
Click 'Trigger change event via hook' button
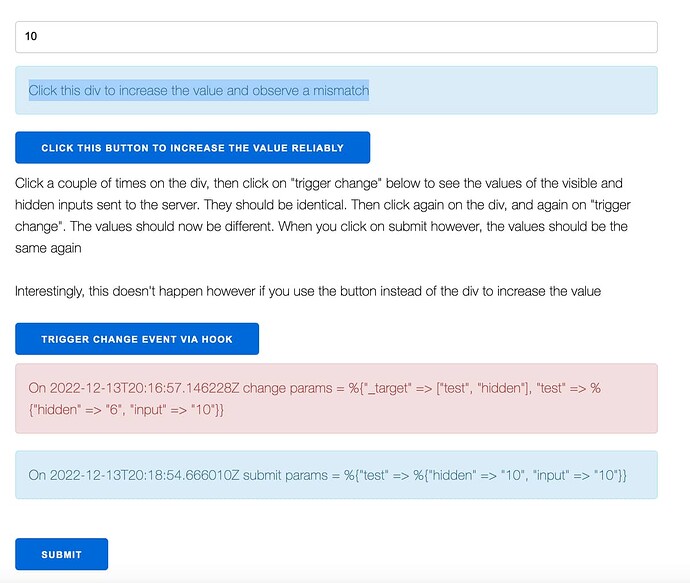137,339
